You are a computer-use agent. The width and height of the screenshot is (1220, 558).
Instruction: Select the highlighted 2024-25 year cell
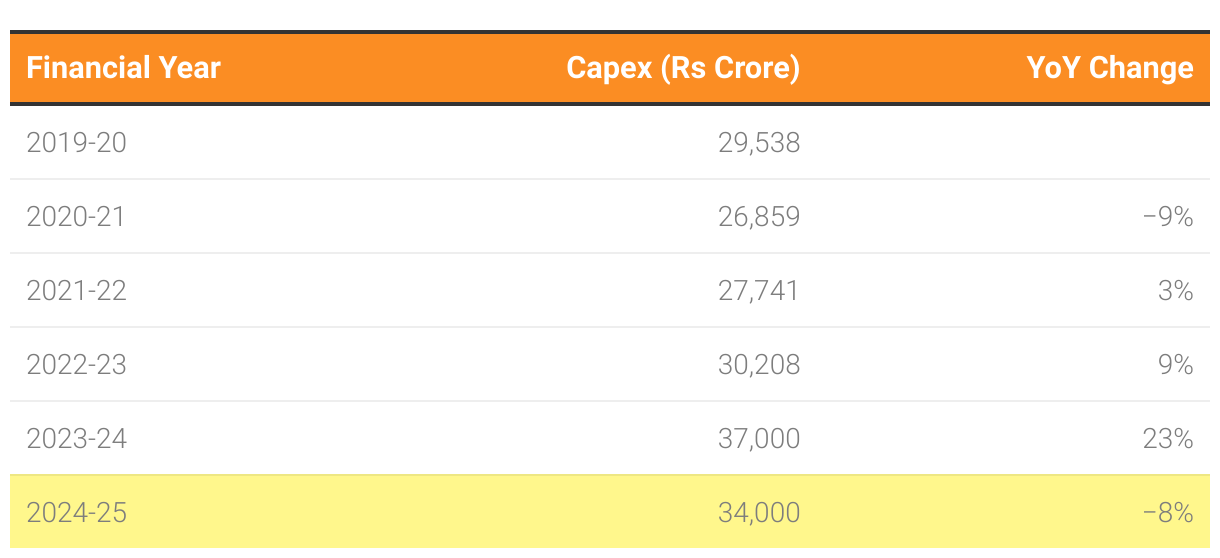click(77, 513)
